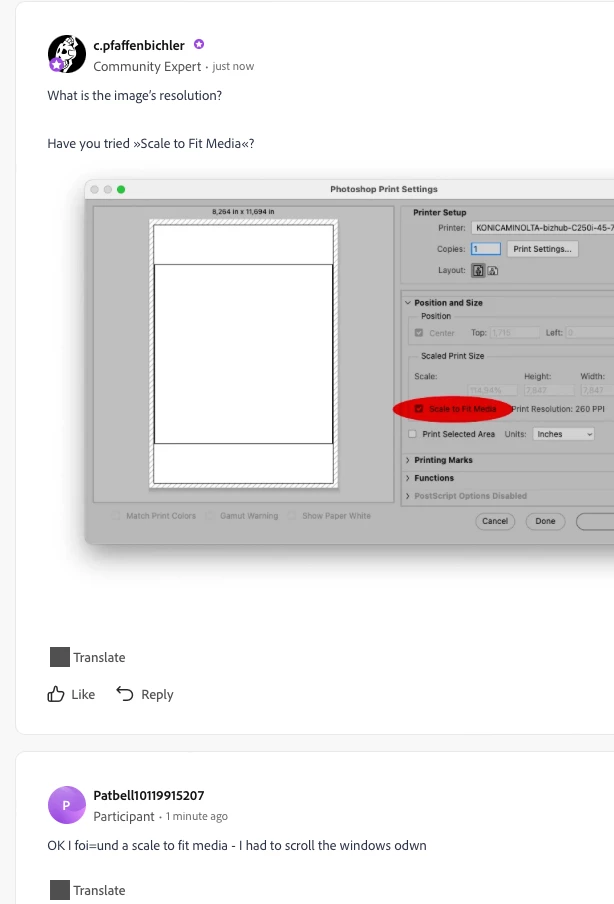This screenshot has width=614, height=904.
Task: Click the green zoom button of Print Settings
Action: (x=121, y=189)
